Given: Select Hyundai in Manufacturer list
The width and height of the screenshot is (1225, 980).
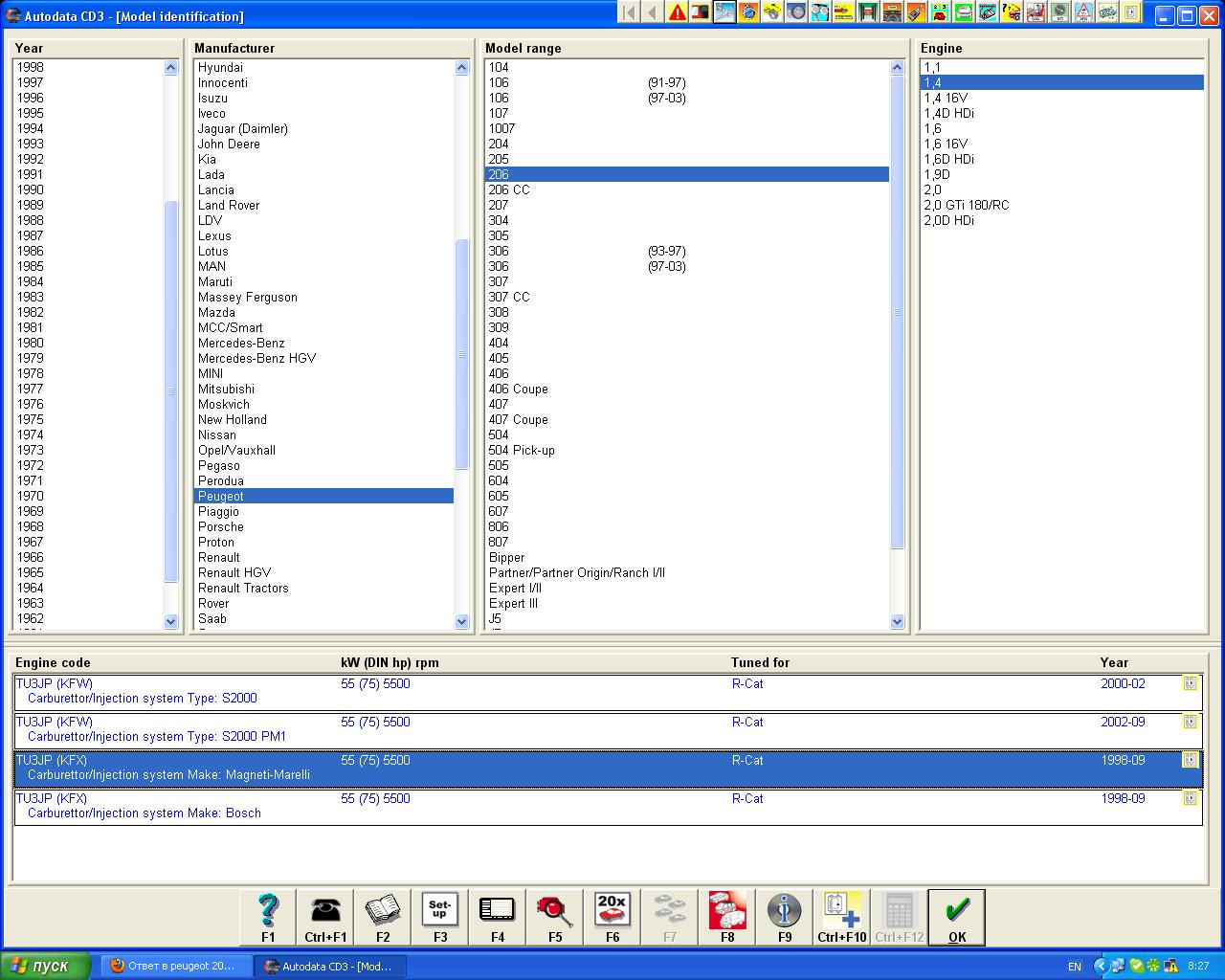Looking at the screenshot, I should (x=323, y=67).
